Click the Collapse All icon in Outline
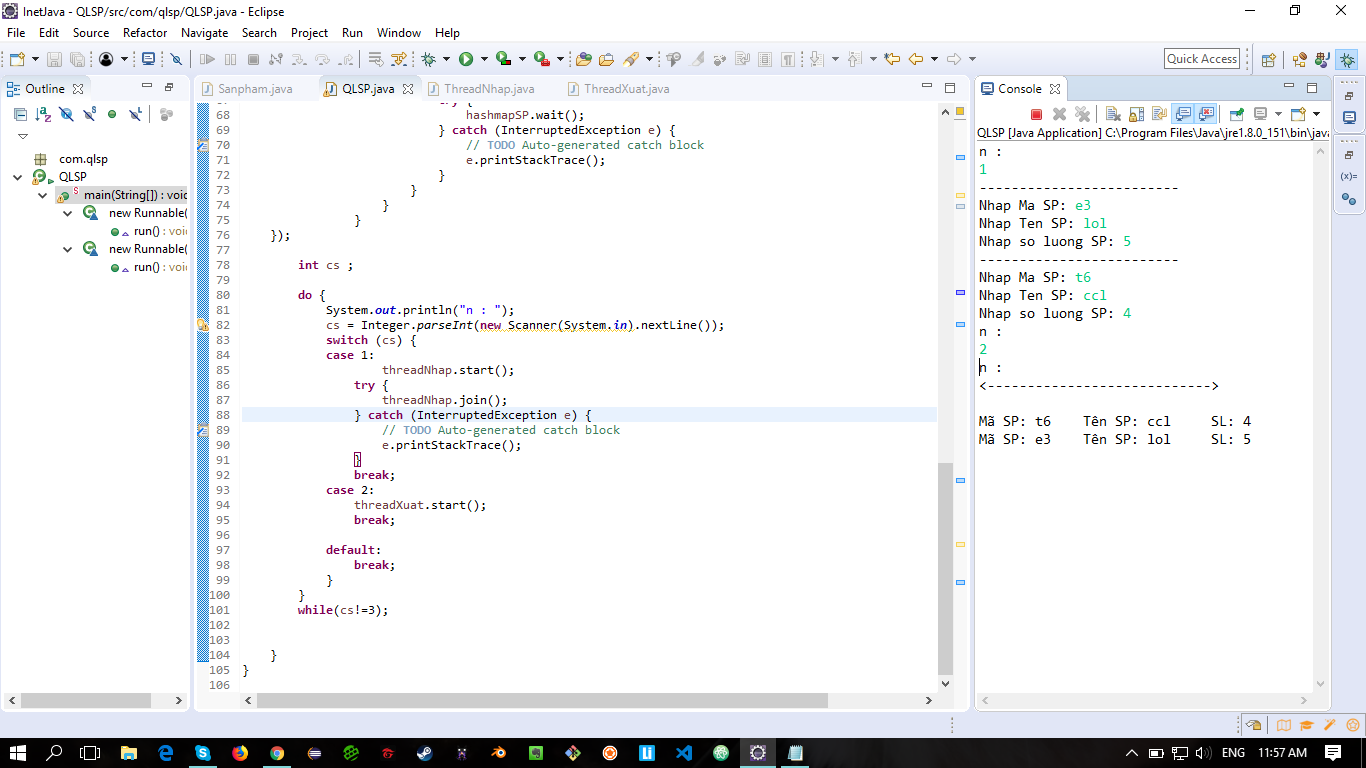 click(x=19, y=114)
